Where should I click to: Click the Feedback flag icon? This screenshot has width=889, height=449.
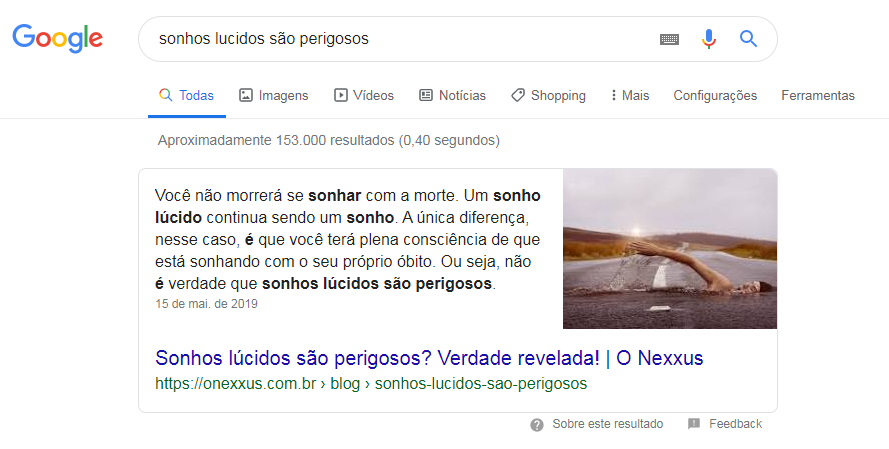pos(694,423)
